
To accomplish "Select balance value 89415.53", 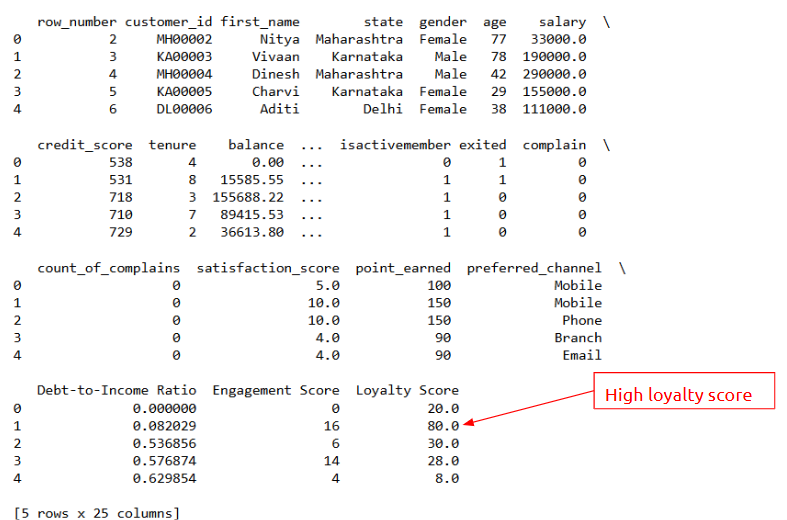I will pos(252,215).
